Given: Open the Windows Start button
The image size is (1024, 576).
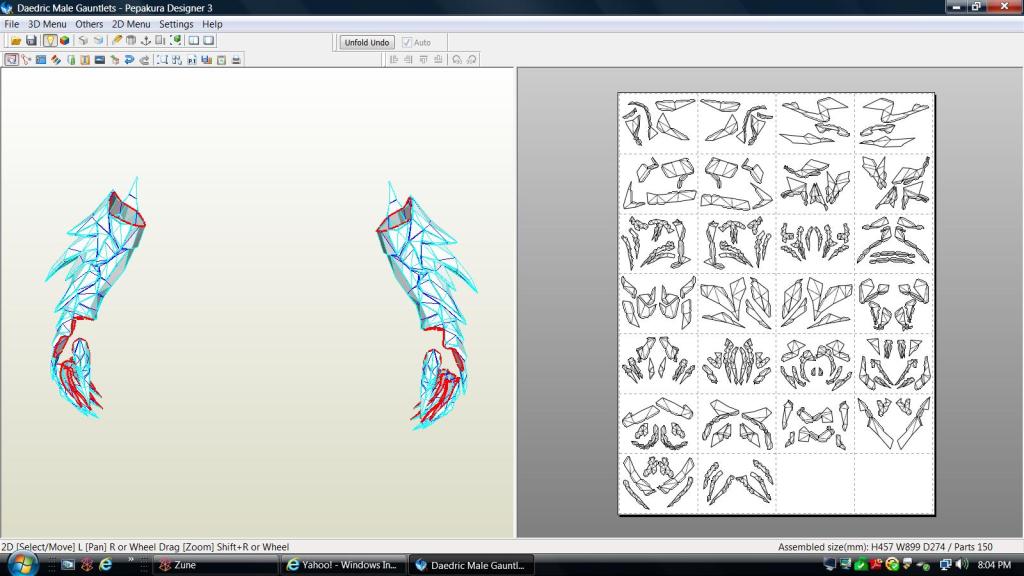Looking at the screenshot, I should point(22,564).
